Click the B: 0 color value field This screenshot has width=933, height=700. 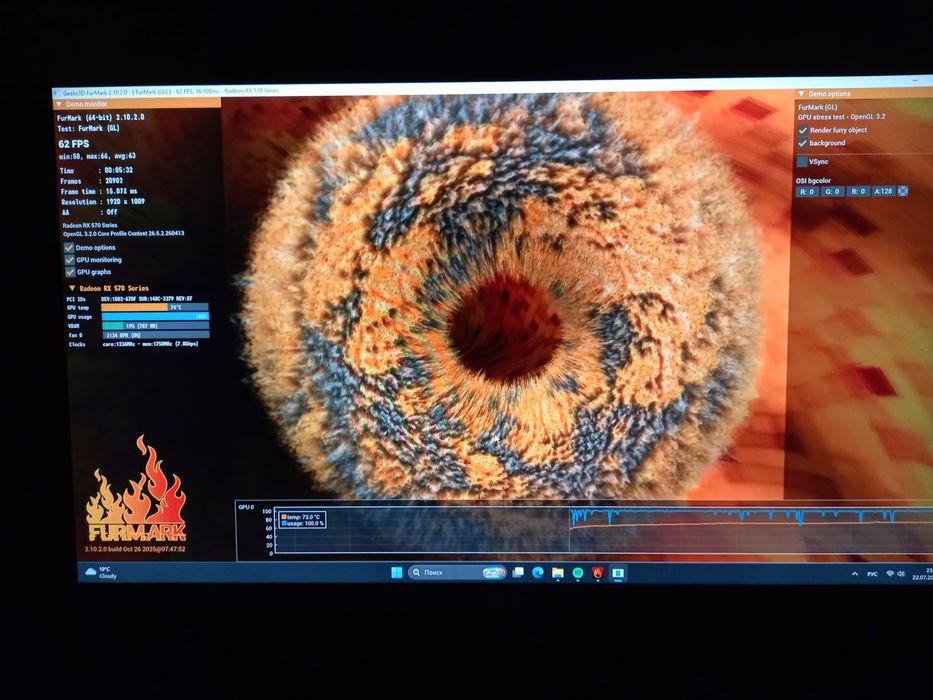point(857,192)
